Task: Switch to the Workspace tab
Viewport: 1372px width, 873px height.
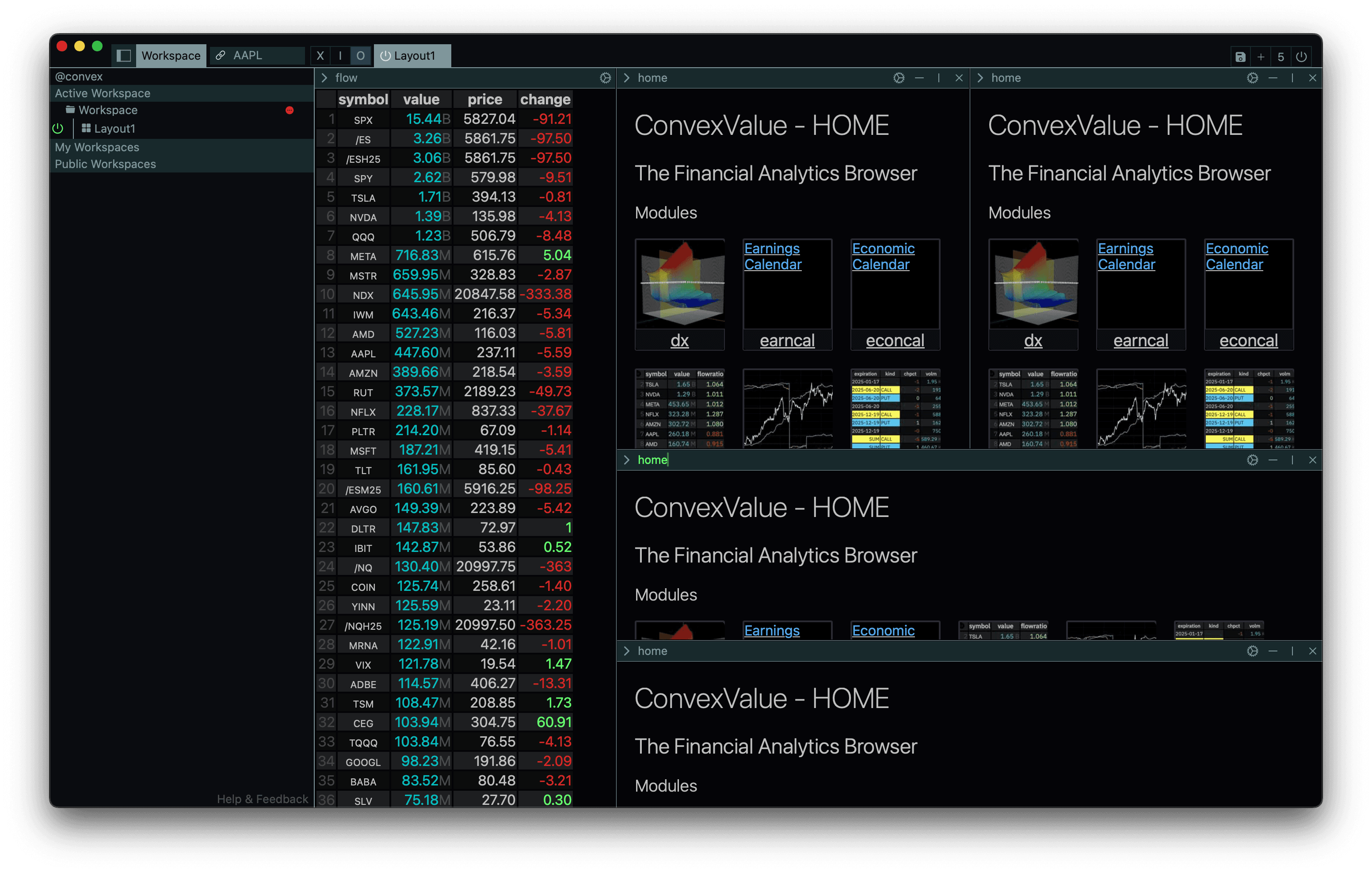Action: tap(170, 55)
